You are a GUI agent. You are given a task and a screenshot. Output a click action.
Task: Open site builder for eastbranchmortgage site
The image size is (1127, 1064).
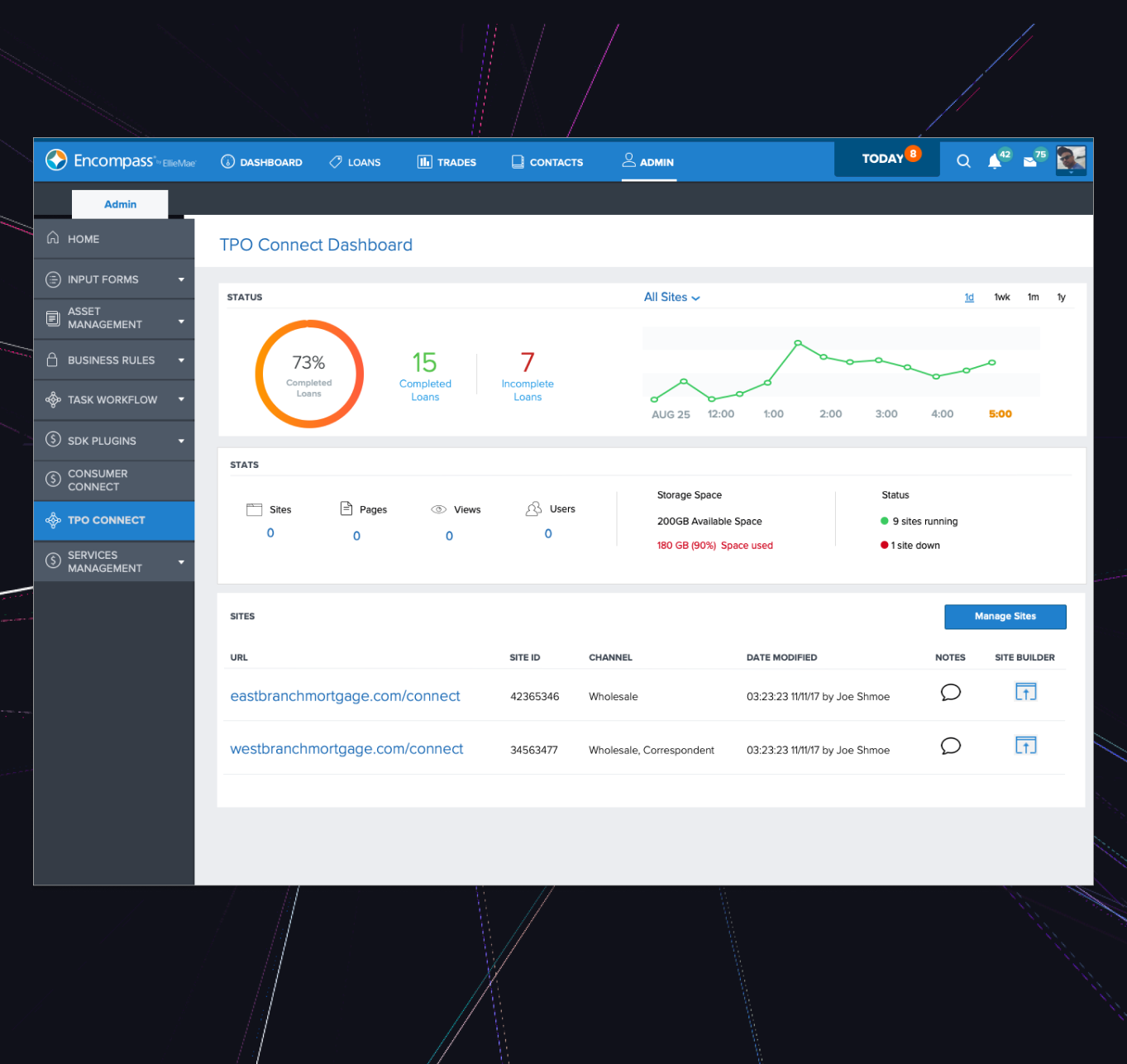click(x=1025, y=693)
